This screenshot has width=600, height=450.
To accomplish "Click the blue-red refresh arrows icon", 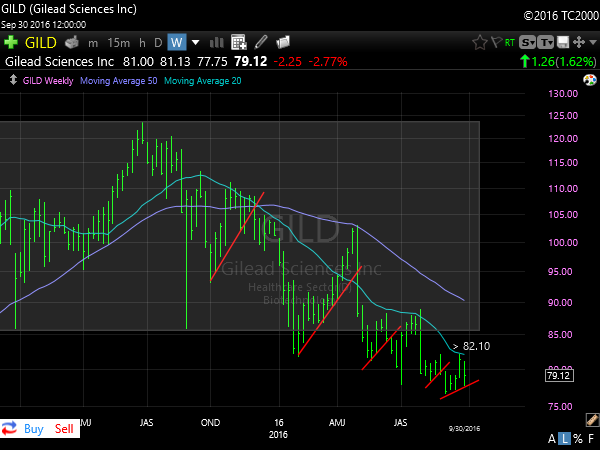I will click(x=10, y=428).
